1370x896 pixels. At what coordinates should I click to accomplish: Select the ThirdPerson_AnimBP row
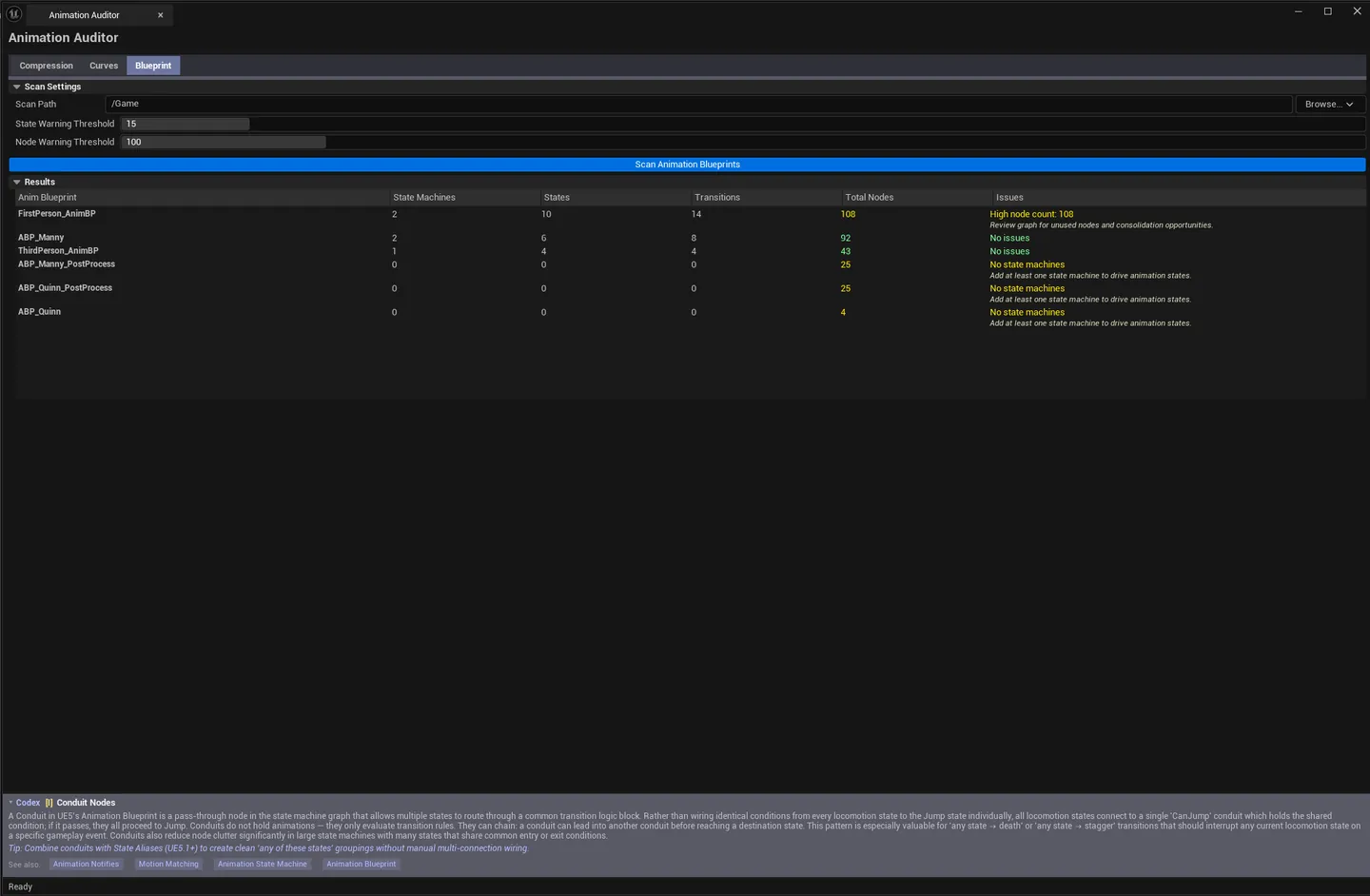[x=690, y=251]
